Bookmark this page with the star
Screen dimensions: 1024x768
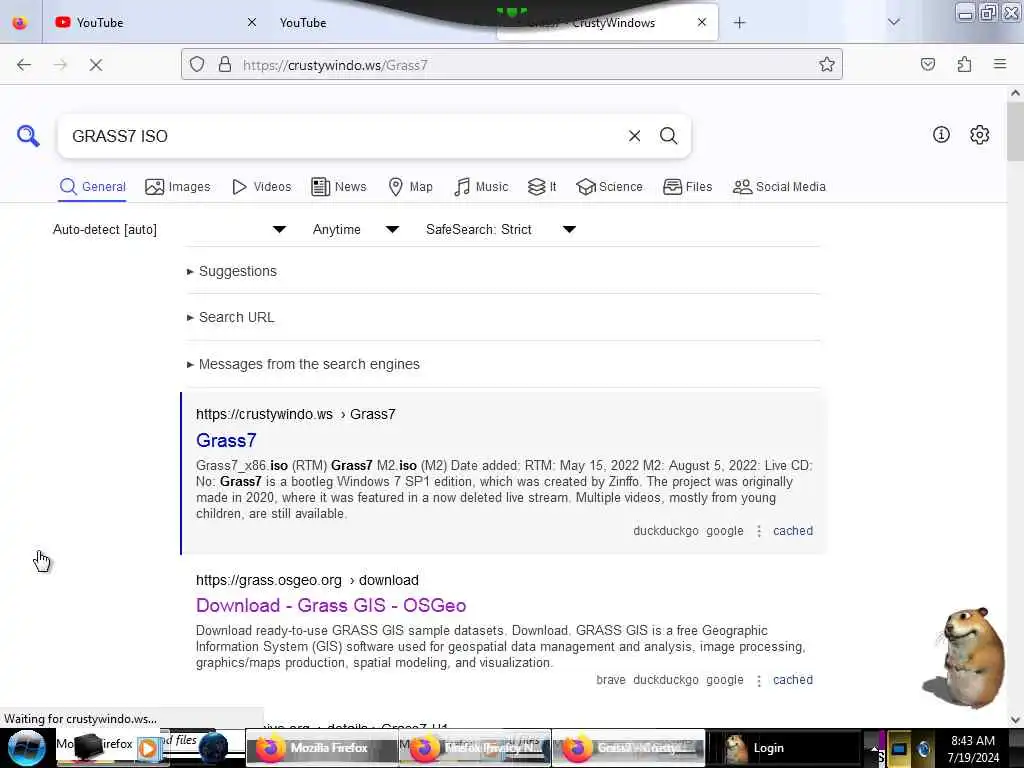(827, 65)
